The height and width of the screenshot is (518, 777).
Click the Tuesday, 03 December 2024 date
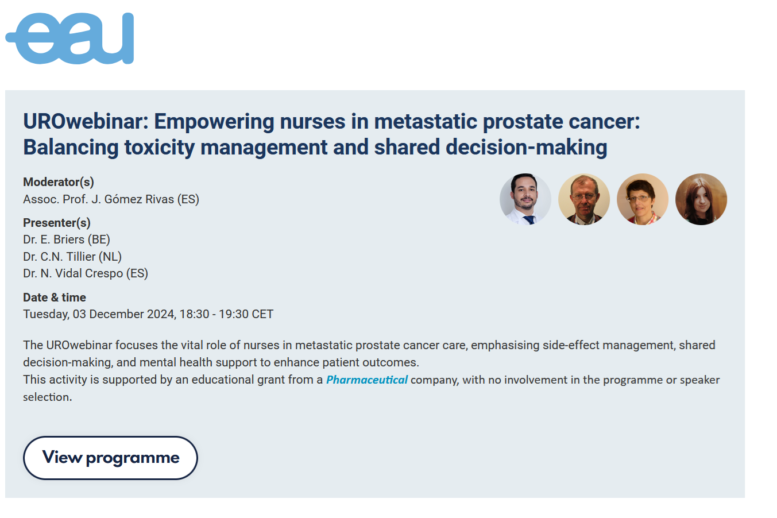pyautogui.click(x=97, y=314)
